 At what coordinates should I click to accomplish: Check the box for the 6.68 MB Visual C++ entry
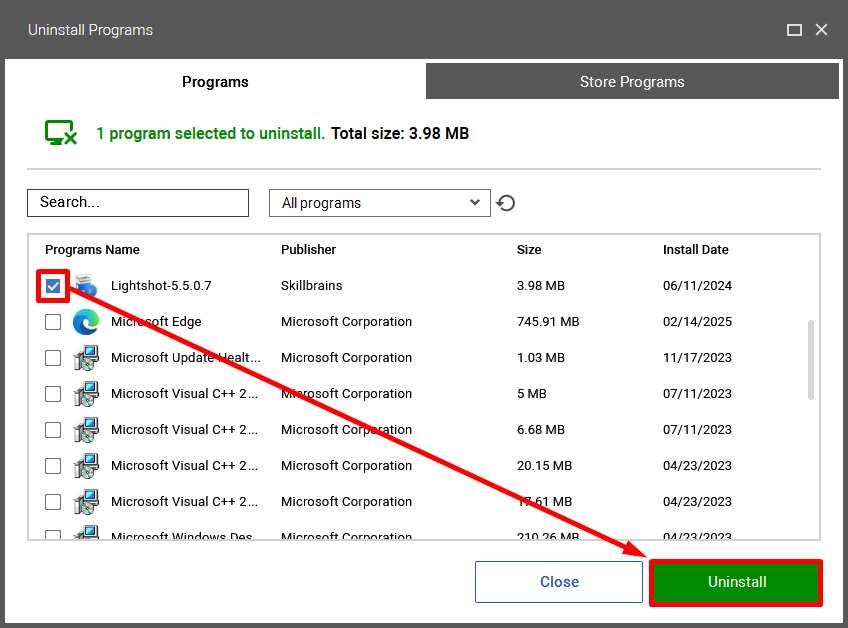(53, 430)
